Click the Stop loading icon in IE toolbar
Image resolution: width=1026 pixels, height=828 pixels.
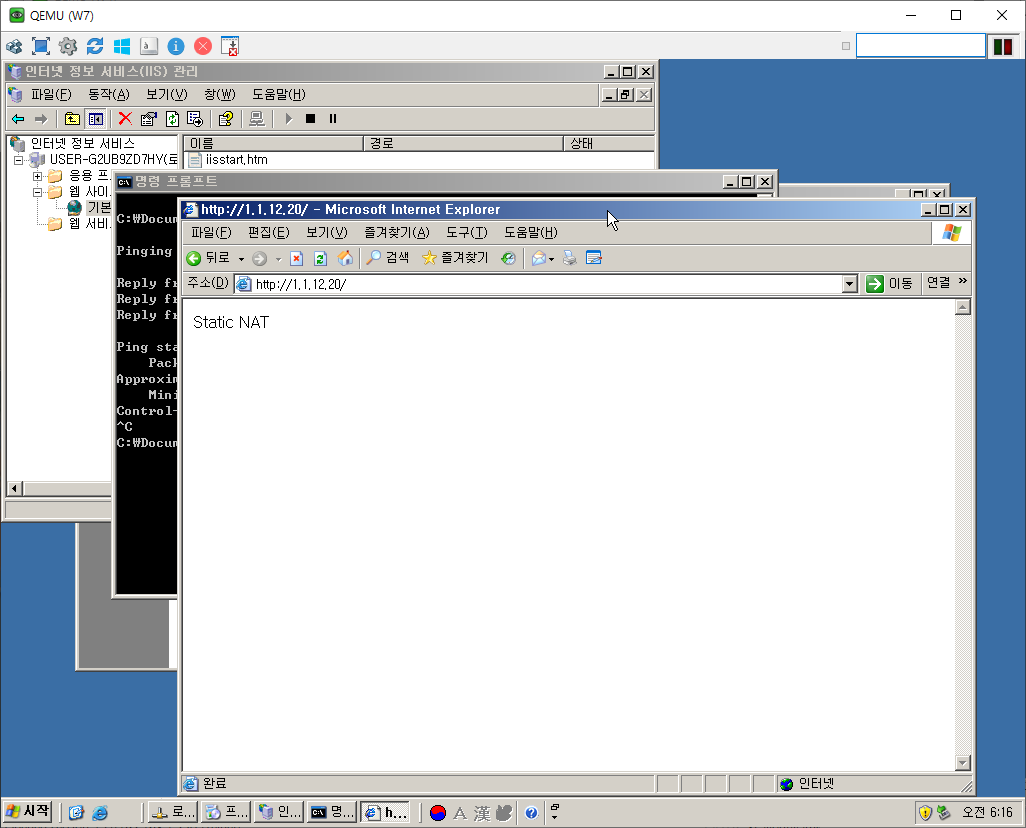click(296, 259)
